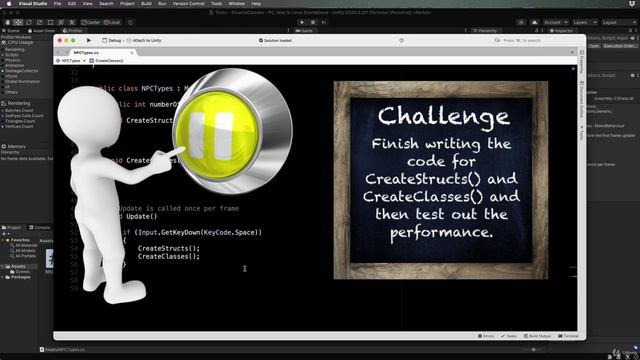
Task: Open Unity cloud services icon
Action: tap(534, 22)
